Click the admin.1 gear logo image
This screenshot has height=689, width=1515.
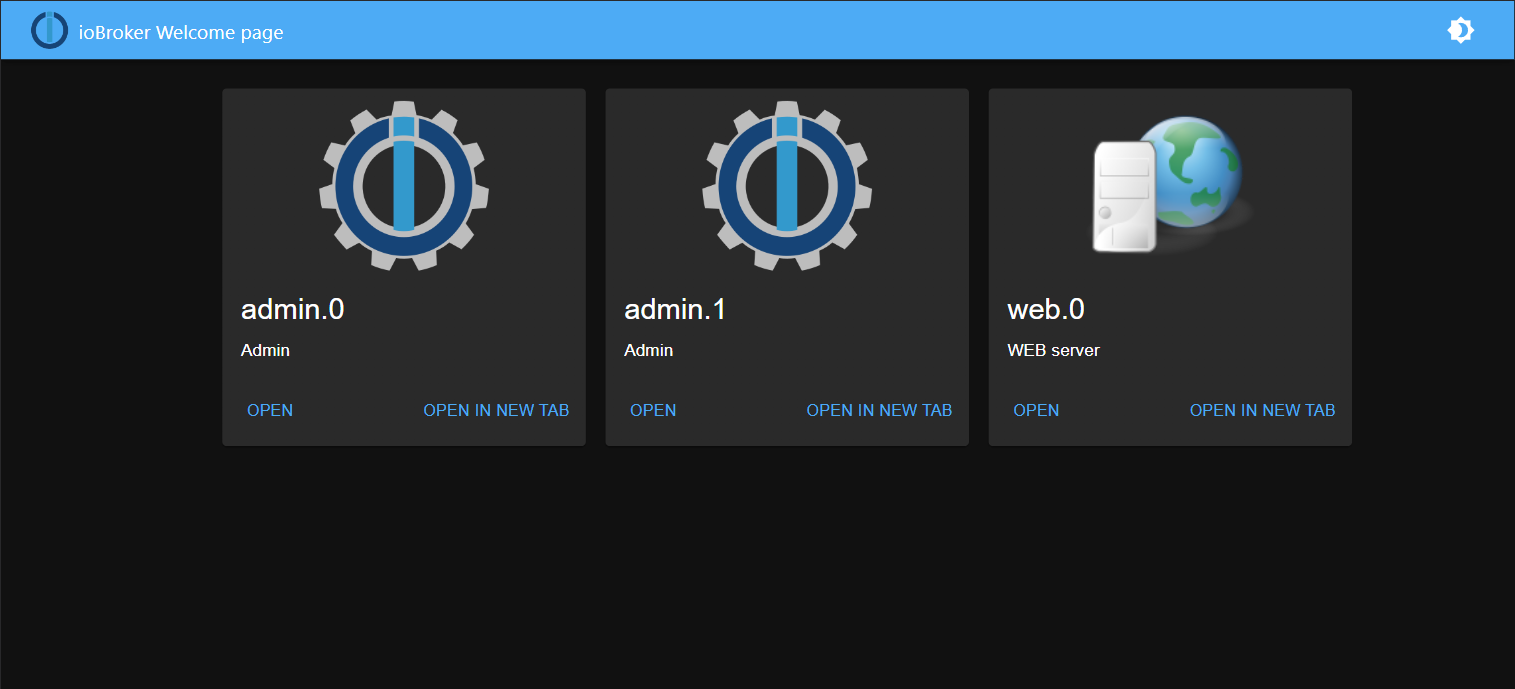point(787,185)
